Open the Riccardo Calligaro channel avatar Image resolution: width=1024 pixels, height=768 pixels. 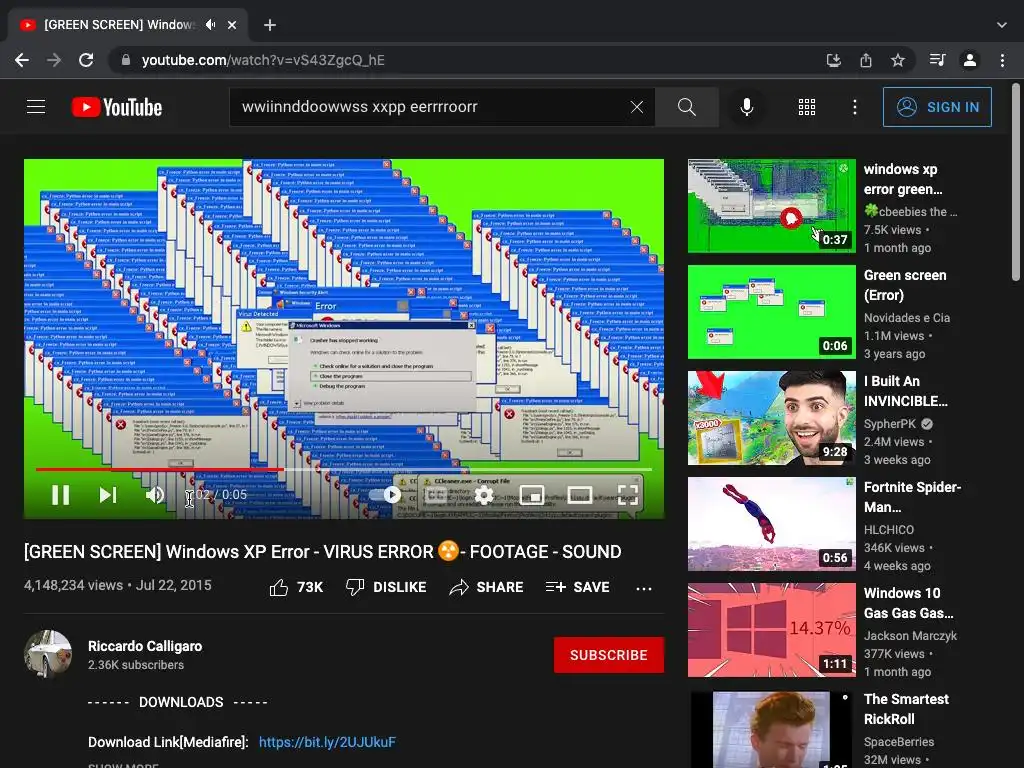tap(48, 654)
